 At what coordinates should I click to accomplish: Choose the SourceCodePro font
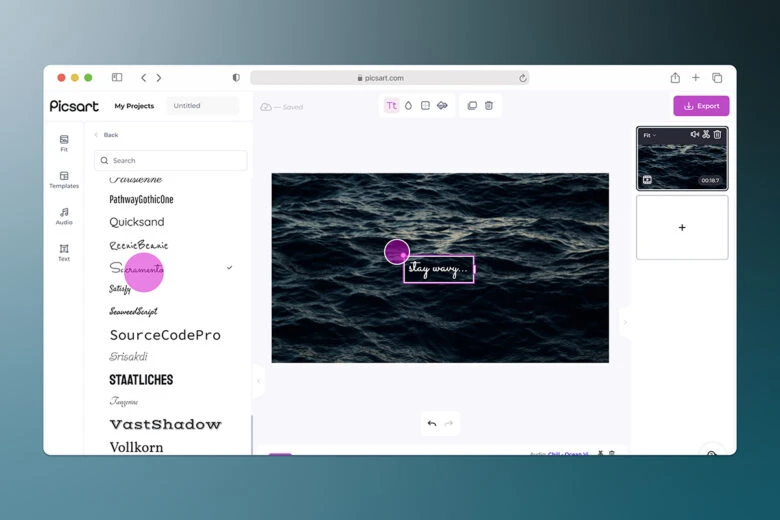point(165,335)
